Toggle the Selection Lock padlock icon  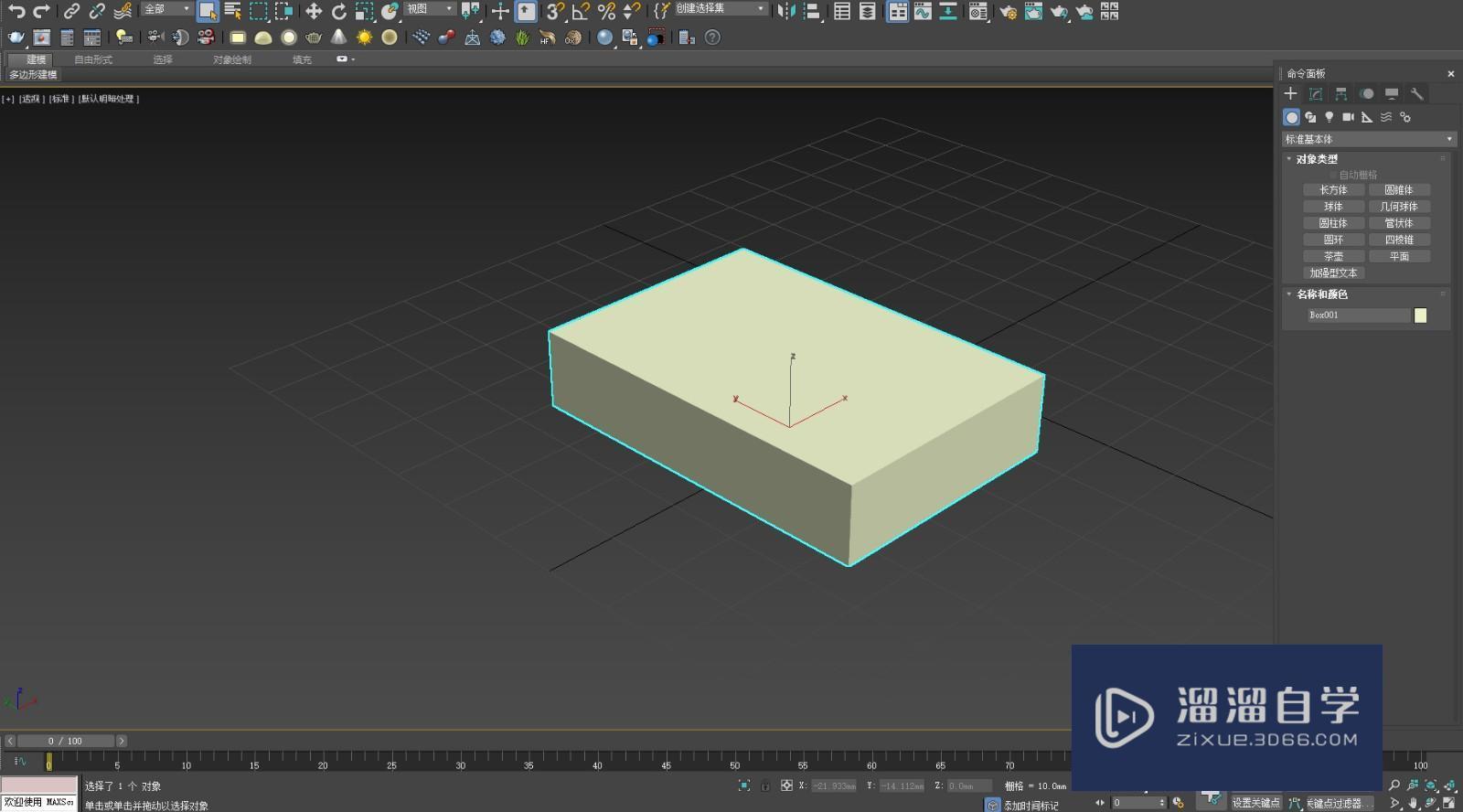point(765,785)
